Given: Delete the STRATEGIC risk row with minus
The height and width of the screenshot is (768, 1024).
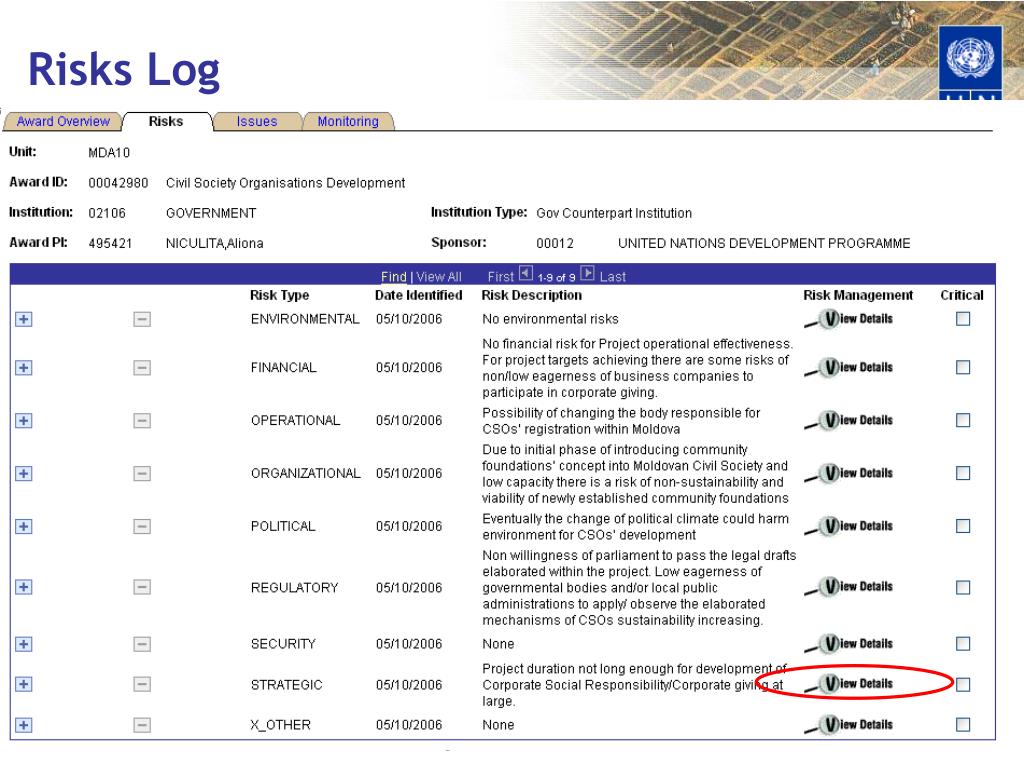Looking at the screenshot, I should [142, 684].
